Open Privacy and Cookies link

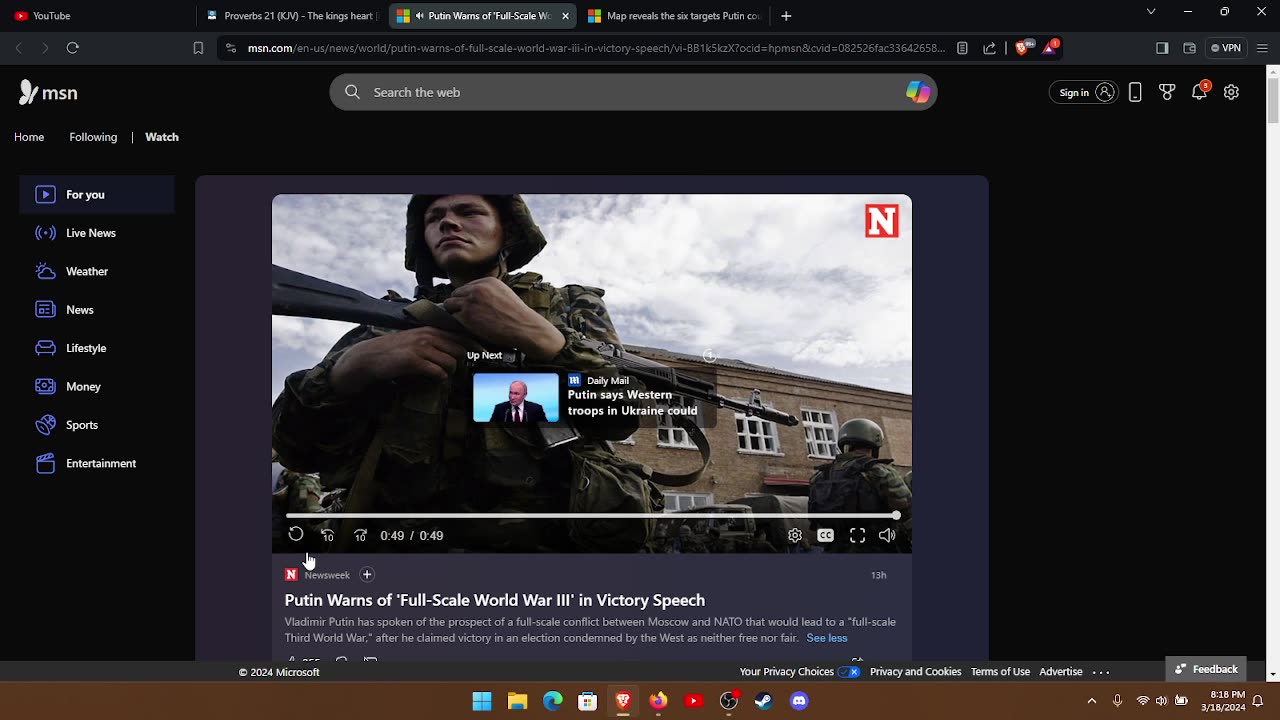click(915, 672)
